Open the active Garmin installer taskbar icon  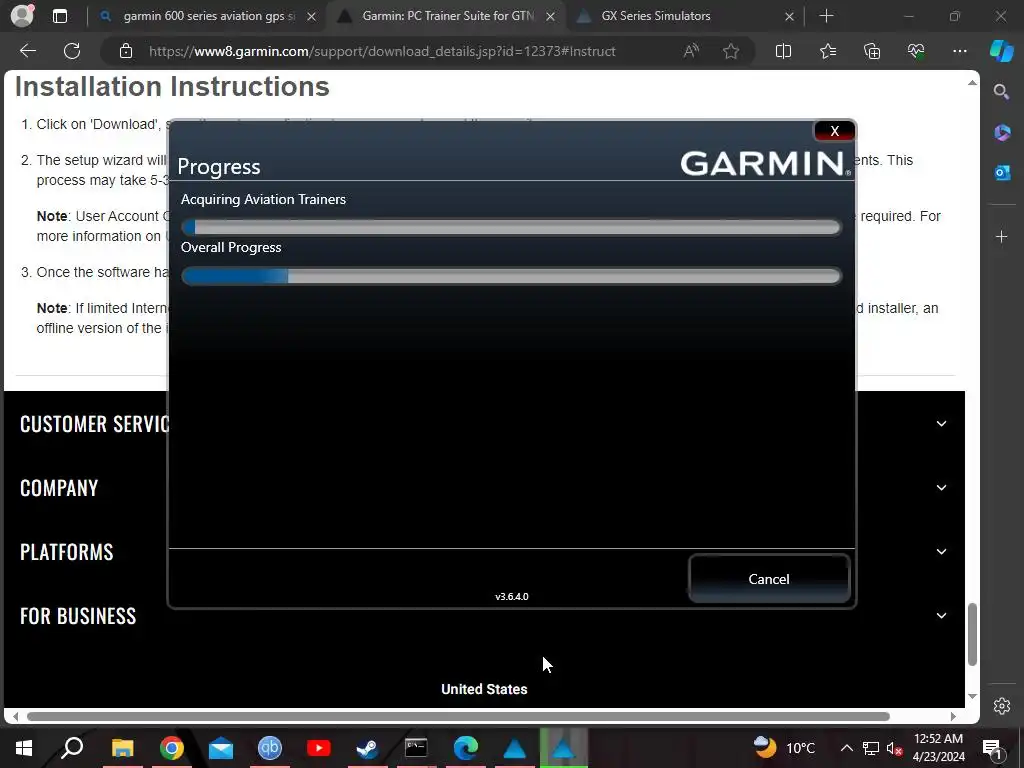tap(564, 748)
